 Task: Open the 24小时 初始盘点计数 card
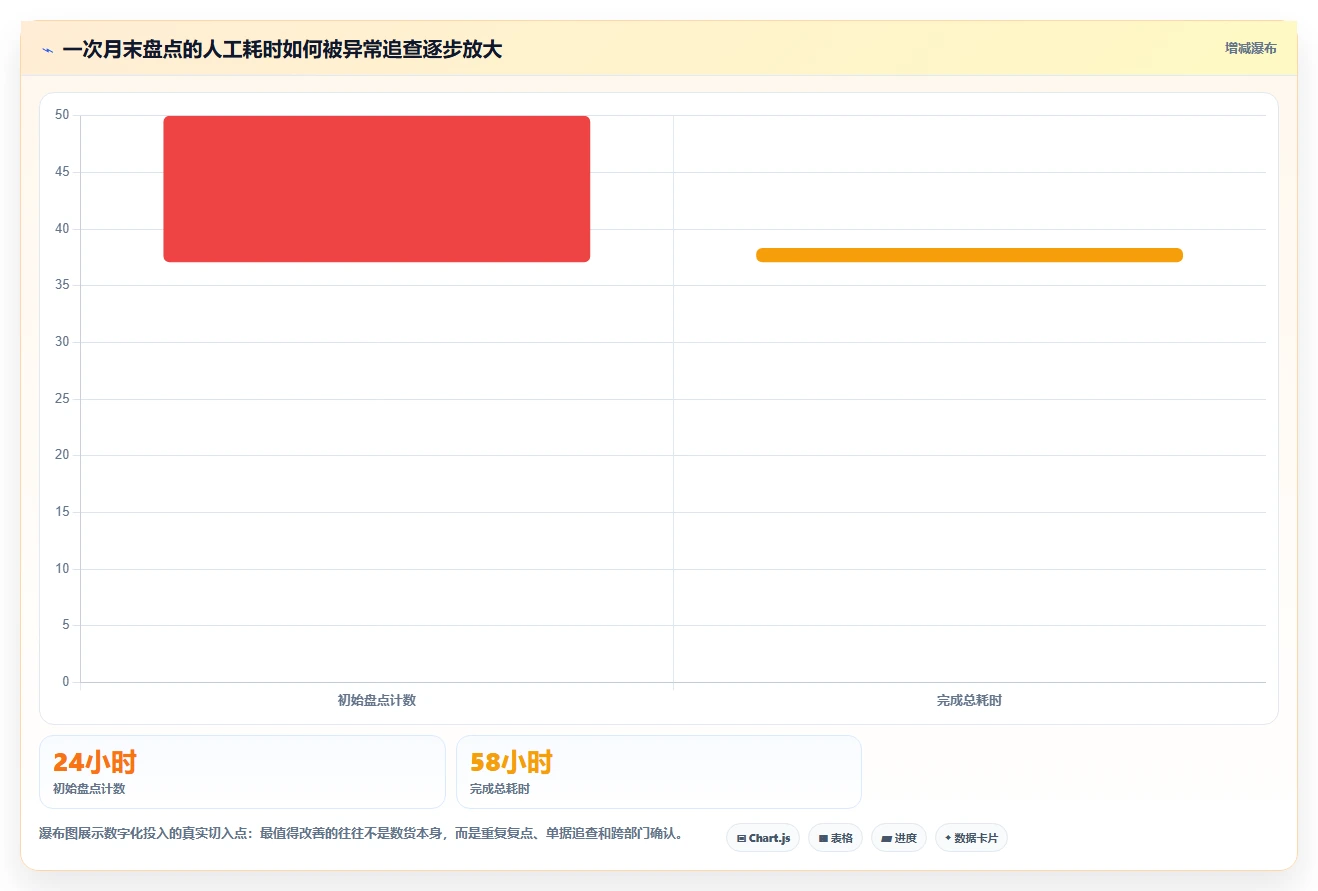pos(242,772)
